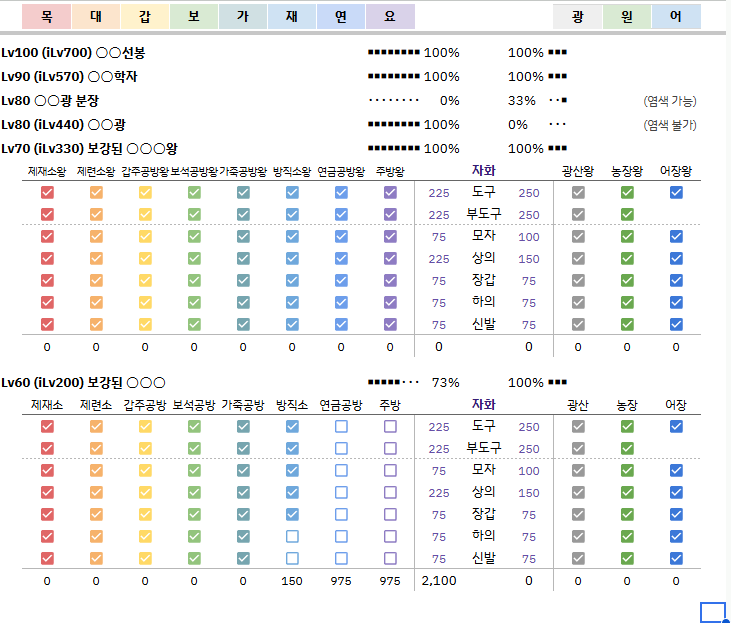Select the 975 total under 주방
731x623 pixels.
390,581
